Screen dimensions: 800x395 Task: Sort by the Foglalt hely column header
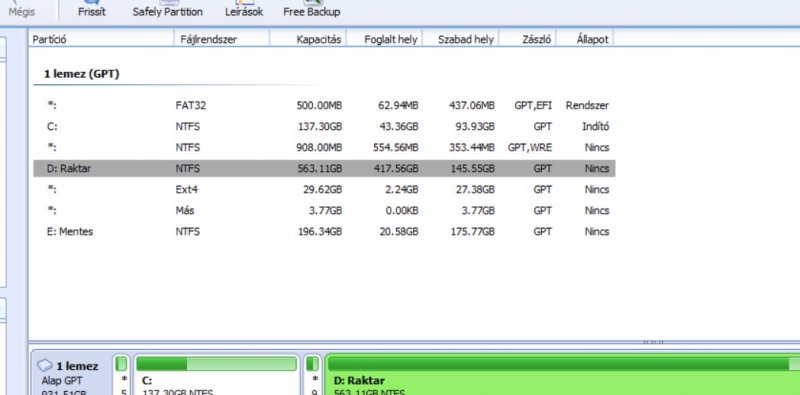coord(385,39)
